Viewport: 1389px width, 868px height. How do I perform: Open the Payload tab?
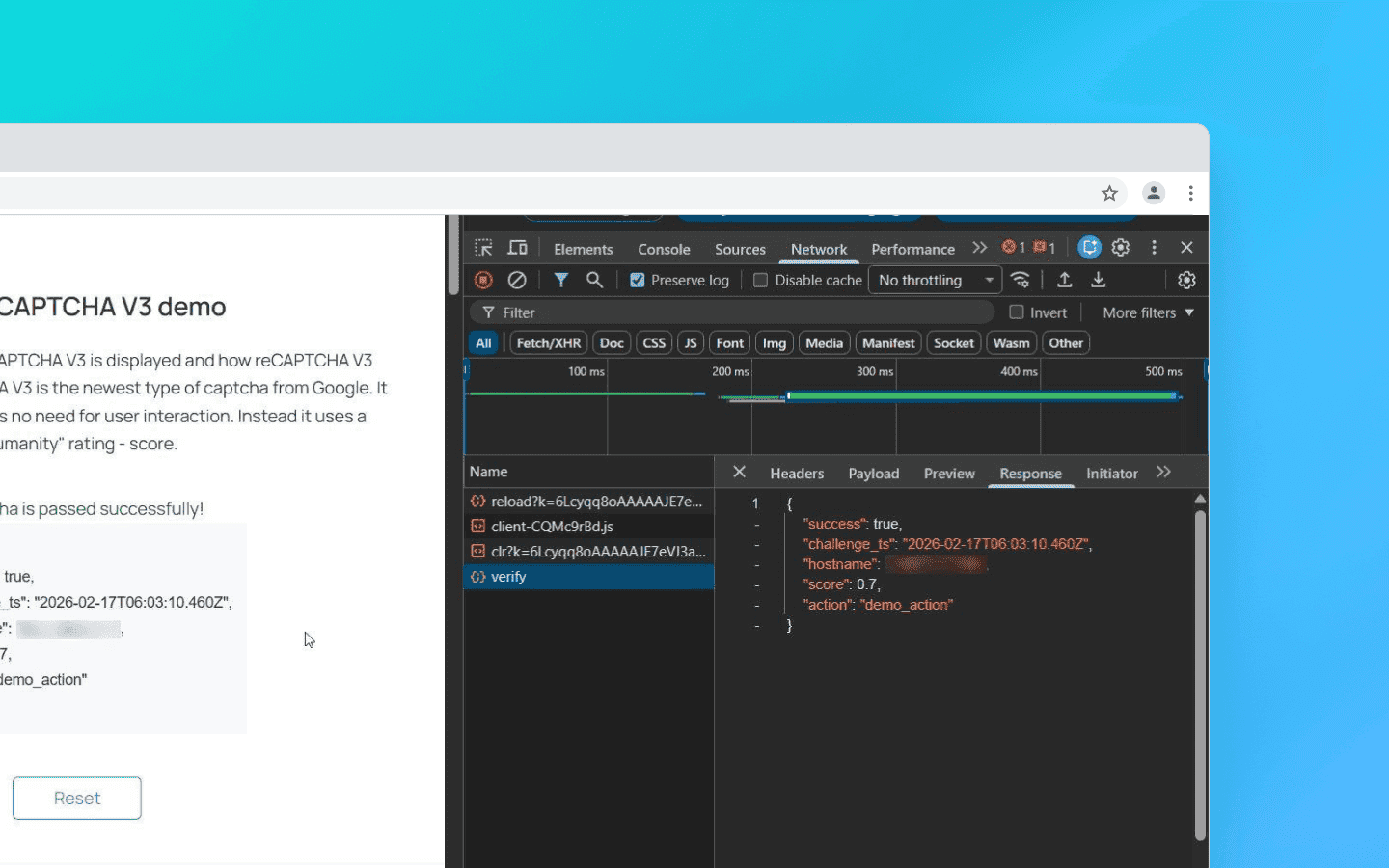(874, 474)
